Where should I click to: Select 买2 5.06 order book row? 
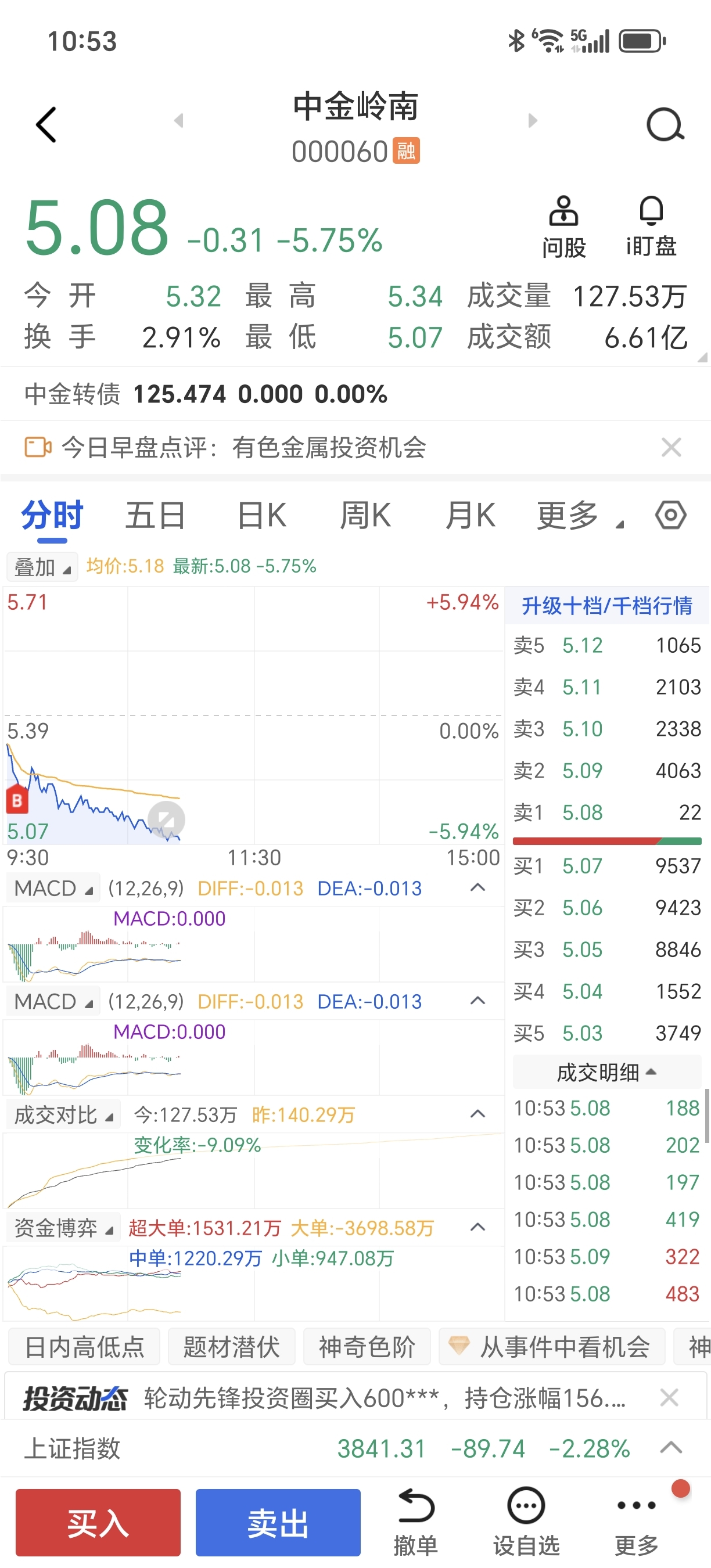607,908
